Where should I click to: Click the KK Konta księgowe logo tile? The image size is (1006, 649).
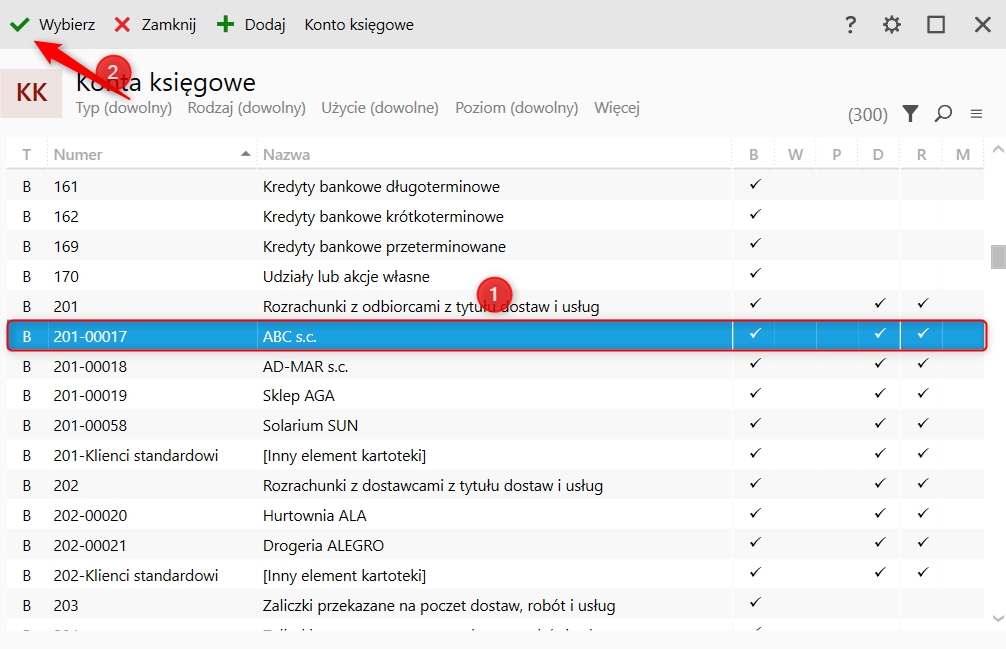coord(33,93)
